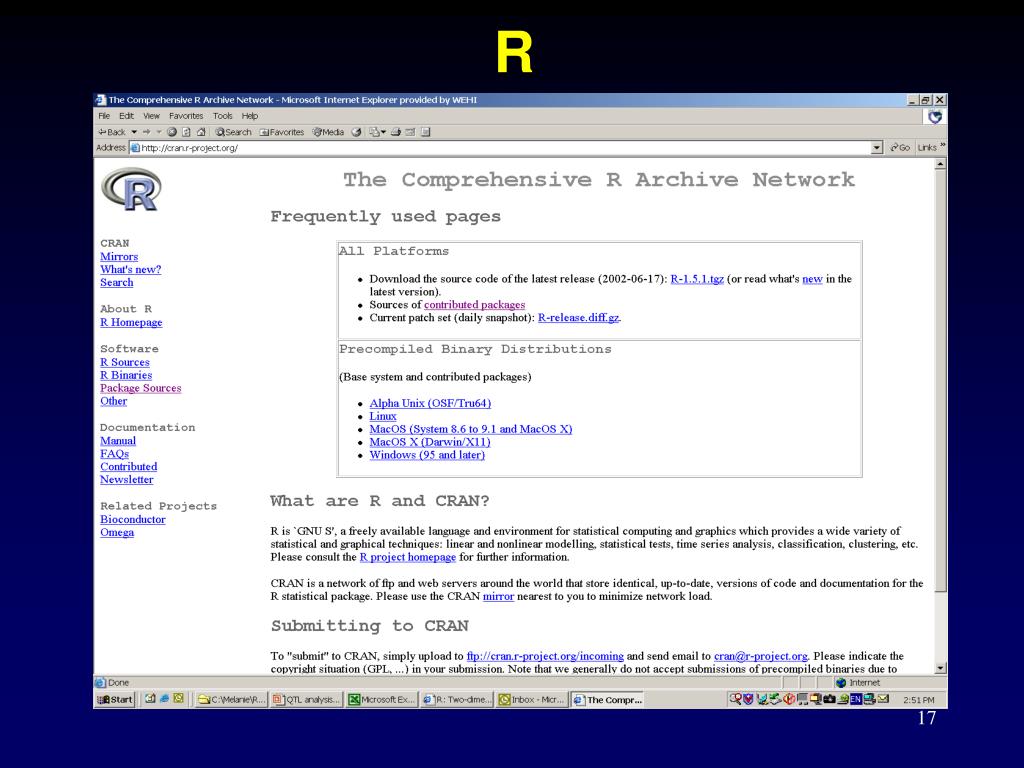Open the View menu
This screenshot has width=1024, height=768.
tap(152, 116)
